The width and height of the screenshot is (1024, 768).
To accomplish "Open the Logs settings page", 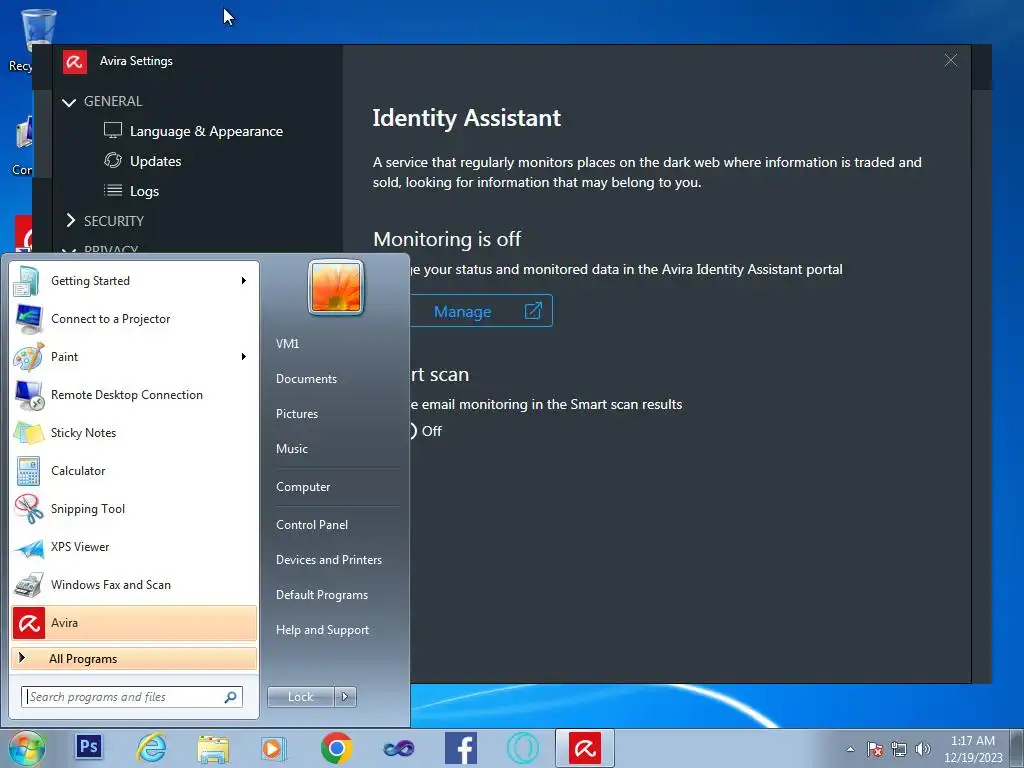I will 144,191.
